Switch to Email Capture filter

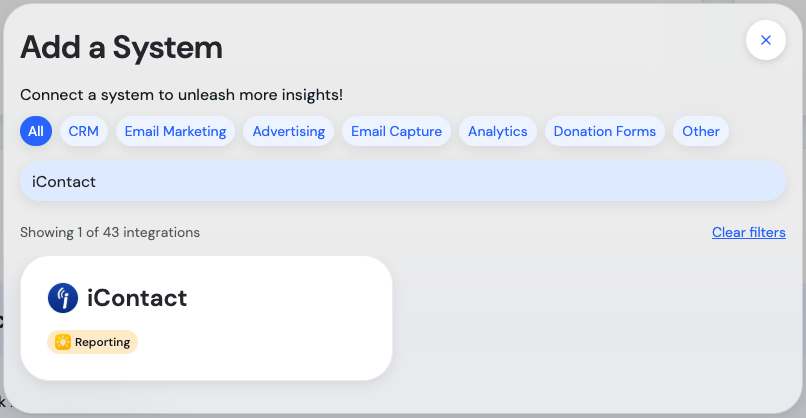coord(396,131)
